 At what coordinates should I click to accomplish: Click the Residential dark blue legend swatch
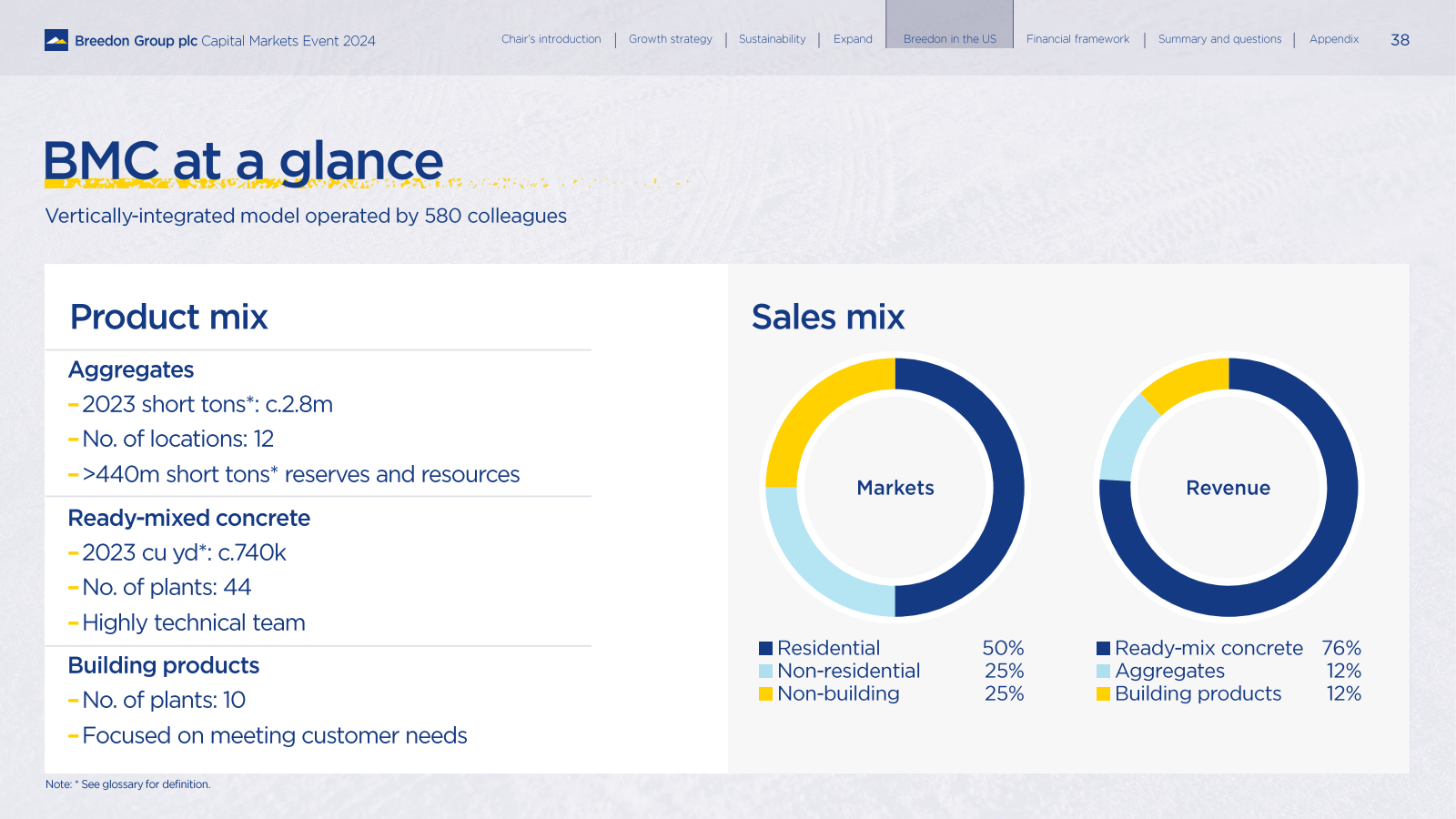766,648
